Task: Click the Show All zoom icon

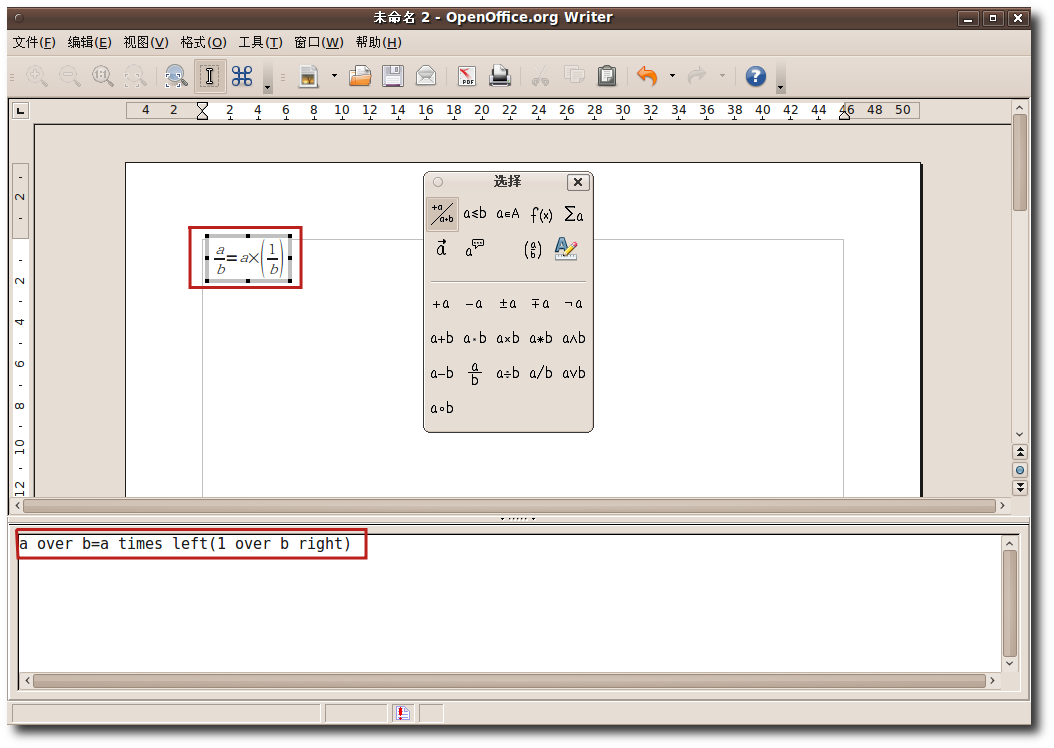Action: 135,77
